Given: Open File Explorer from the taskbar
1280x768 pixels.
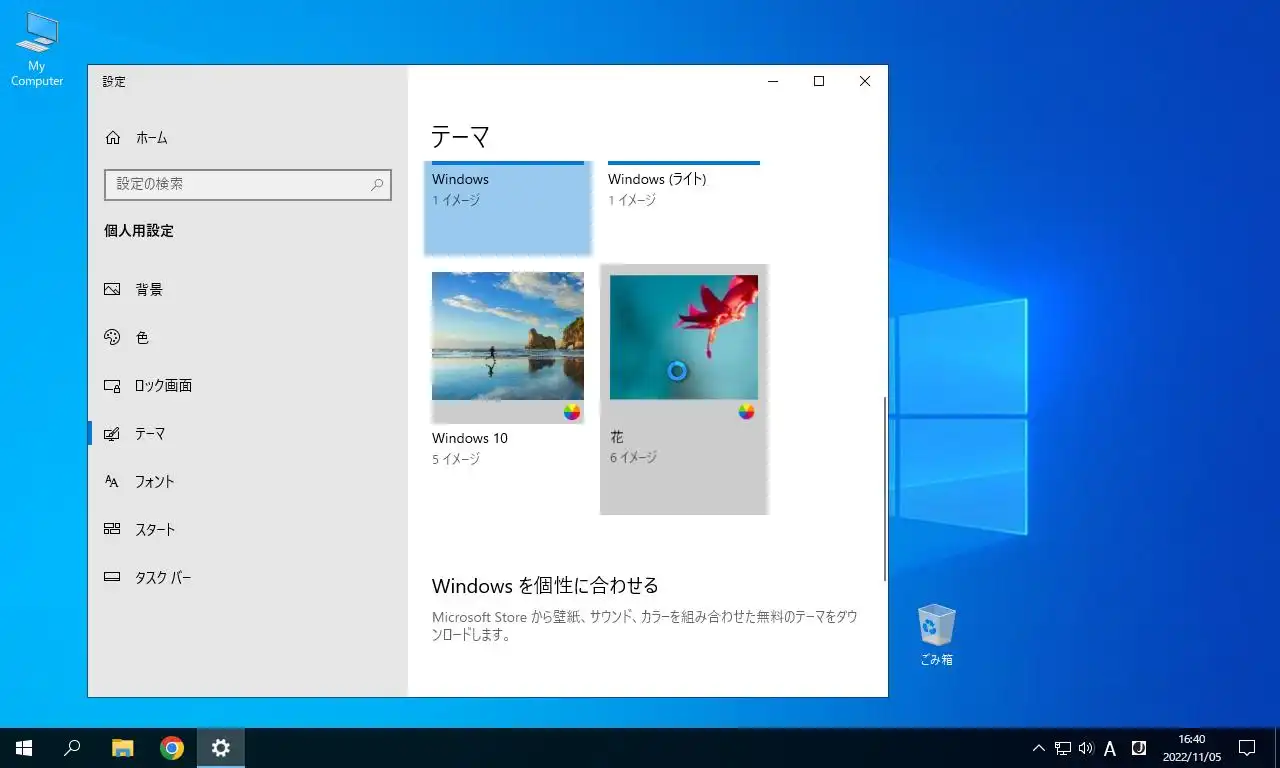Looking at the screenshot, I should point(122,748).
